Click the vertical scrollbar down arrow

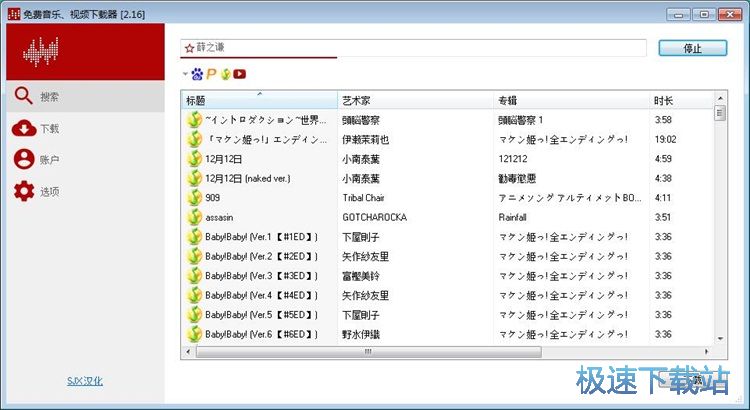[720, 338]
